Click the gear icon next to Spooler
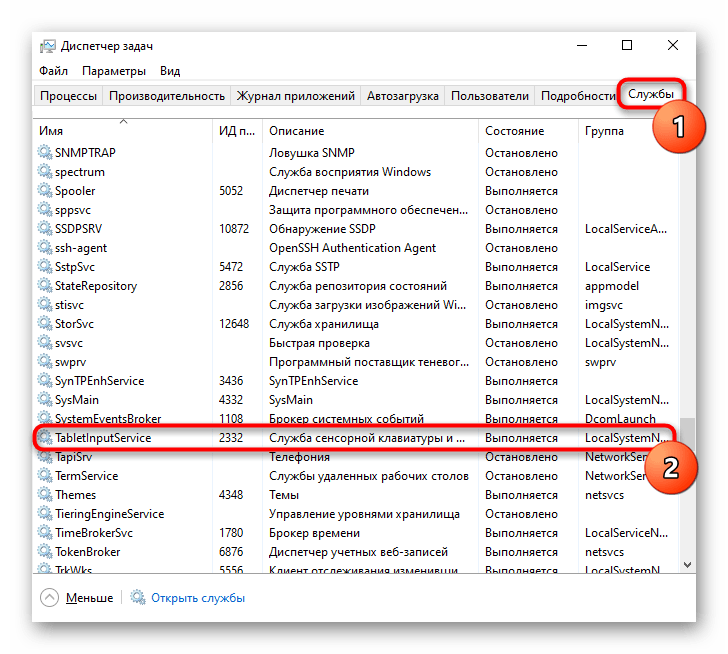 click(45, 190)
